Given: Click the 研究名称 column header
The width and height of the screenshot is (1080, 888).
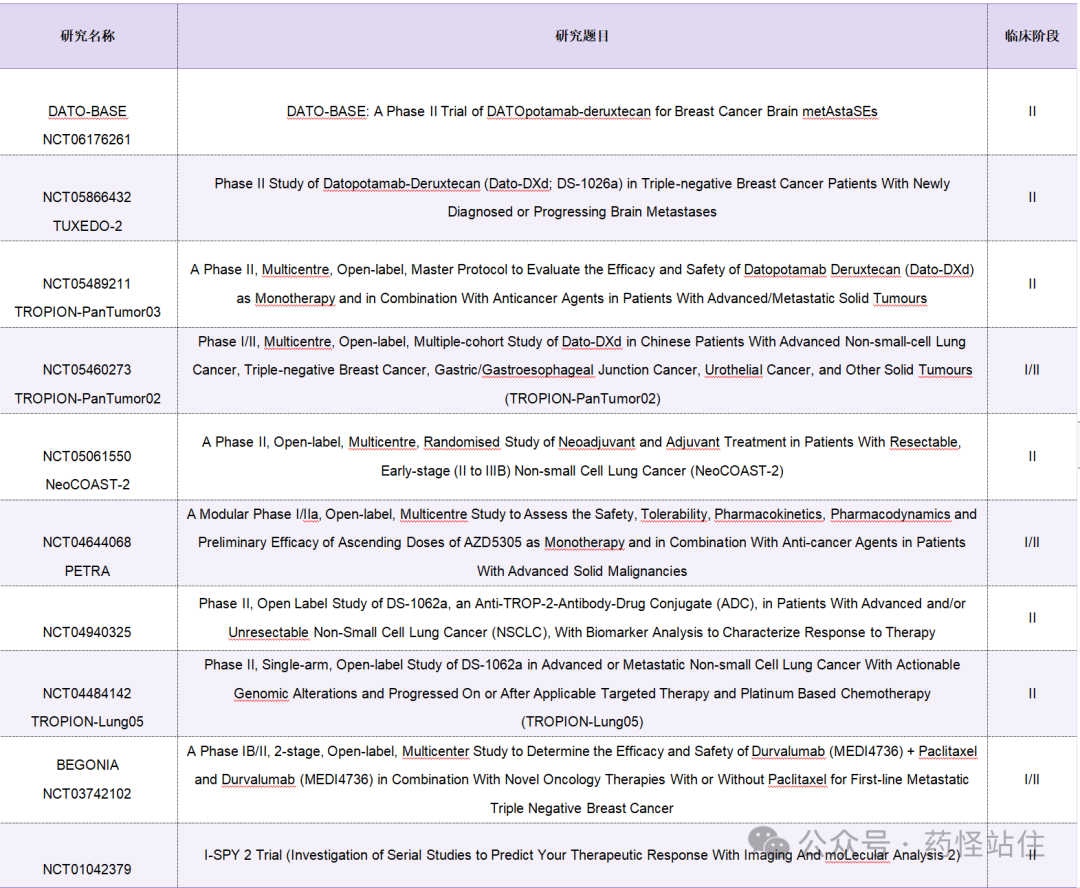Looking at the screenshot, I should (x=88, y=36).
